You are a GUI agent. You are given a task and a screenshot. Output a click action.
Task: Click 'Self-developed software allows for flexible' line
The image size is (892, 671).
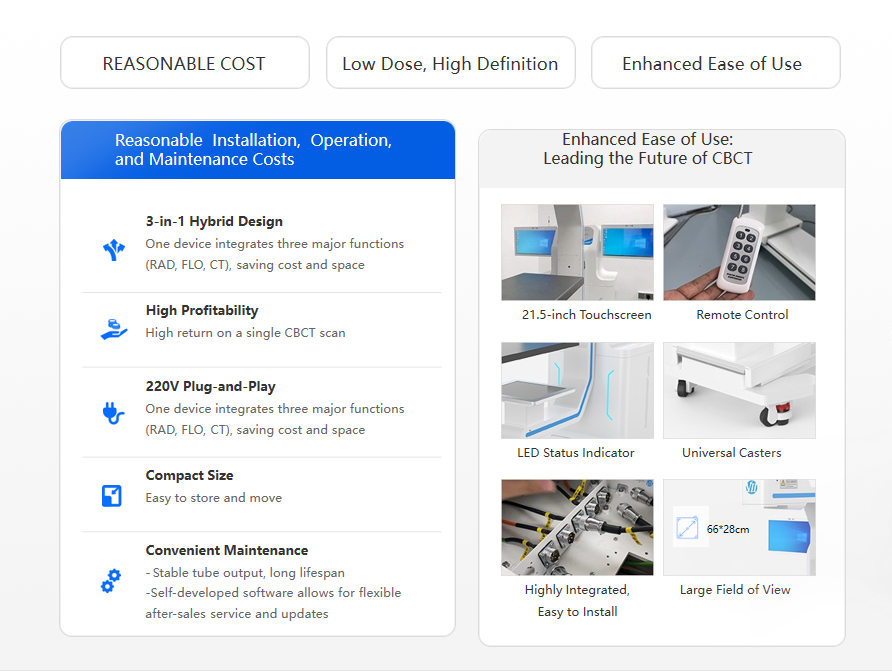pos(273,593)
